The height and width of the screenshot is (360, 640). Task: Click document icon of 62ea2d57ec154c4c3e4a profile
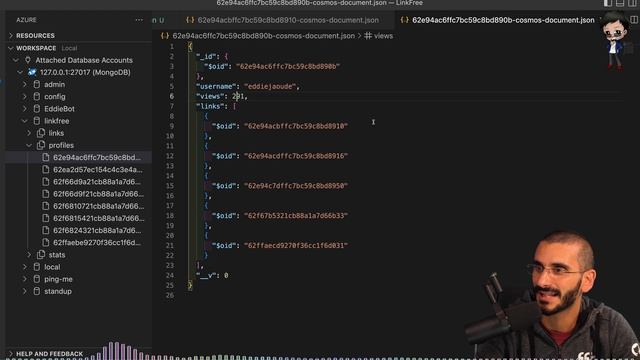(x=46, y=169)
